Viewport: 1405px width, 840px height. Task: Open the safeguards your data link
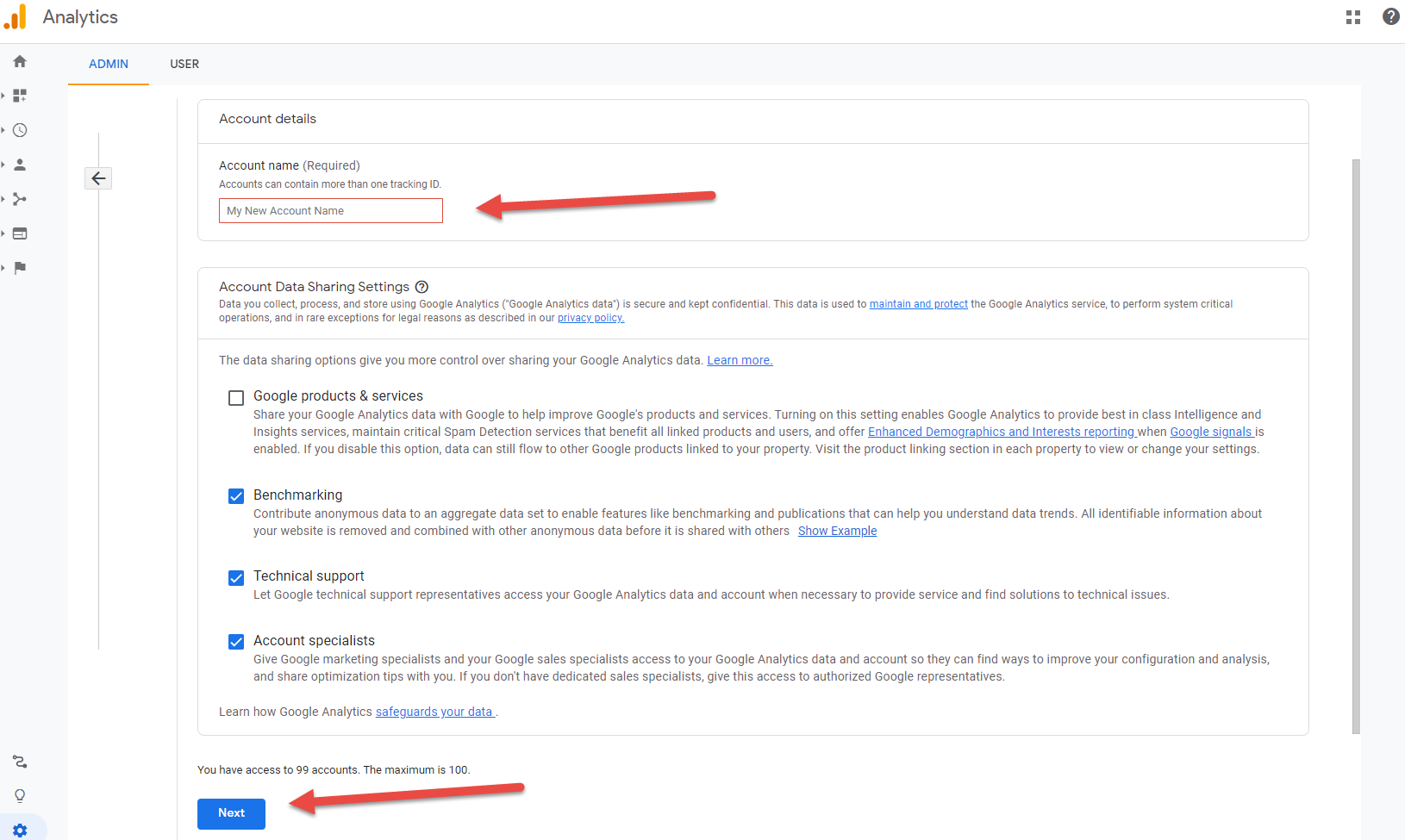[x=434, y=712]
